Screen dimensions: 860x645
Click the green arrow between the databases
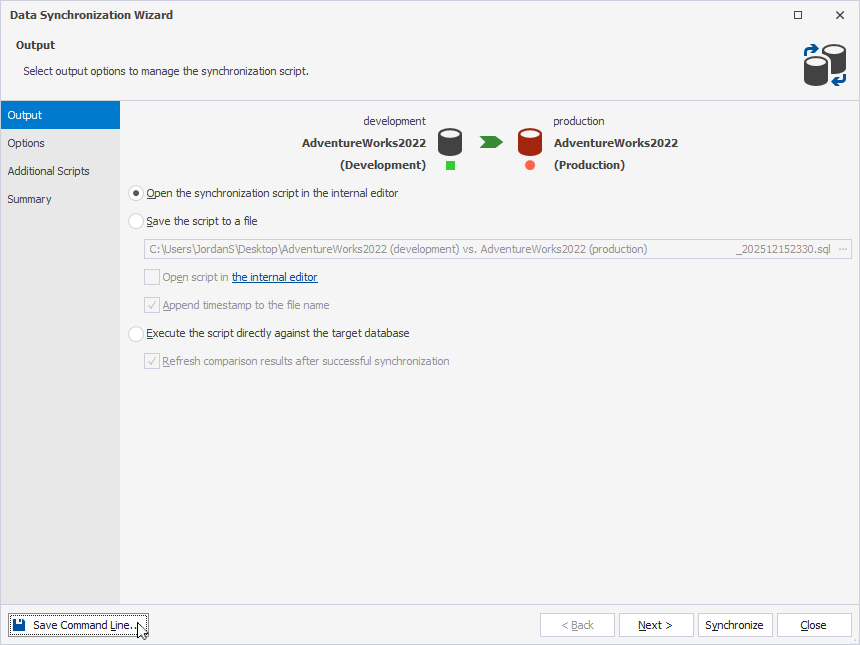(x=491, y=143)
